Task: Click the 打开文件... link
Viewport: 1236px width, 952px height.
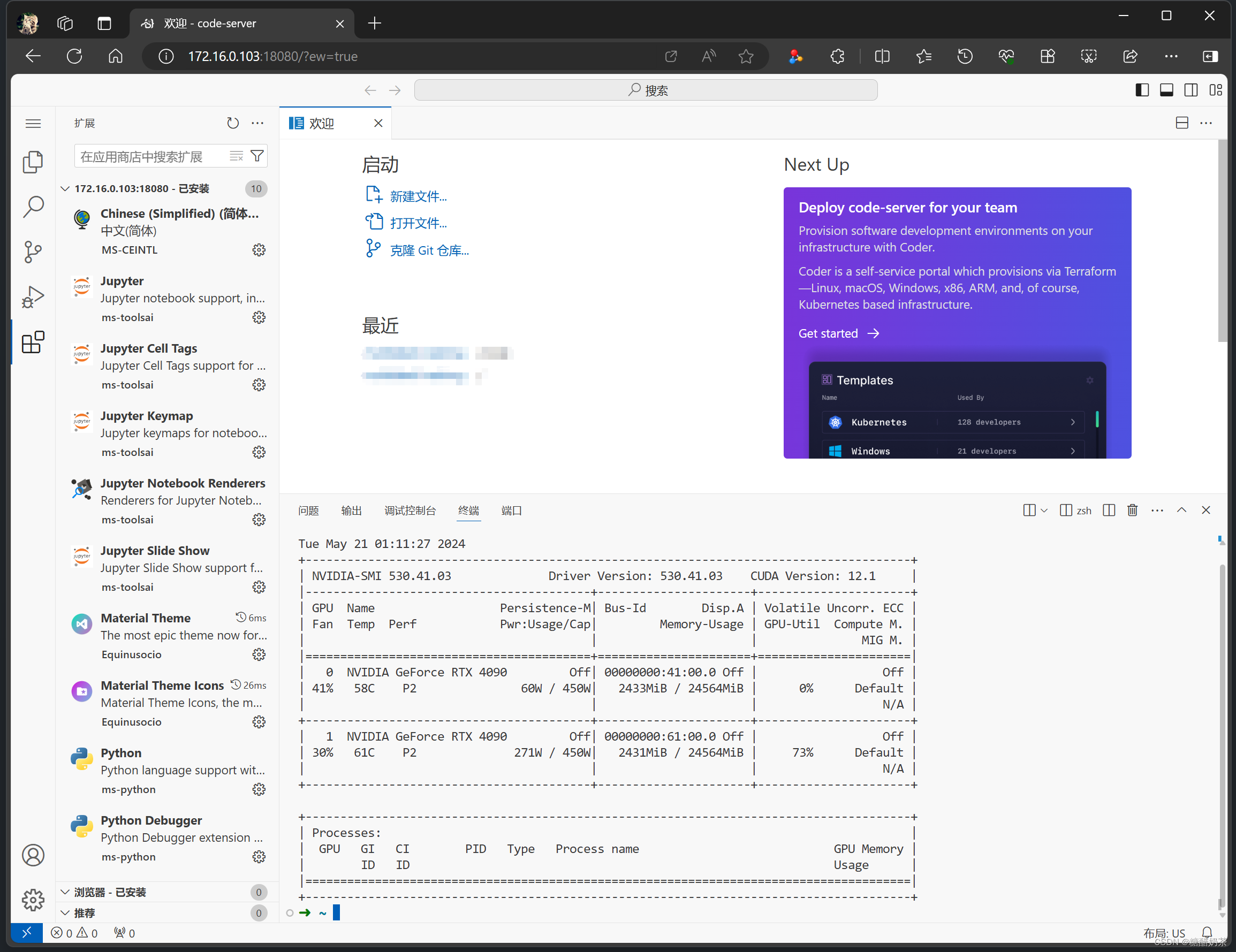Action: click(x=418, y=223)
